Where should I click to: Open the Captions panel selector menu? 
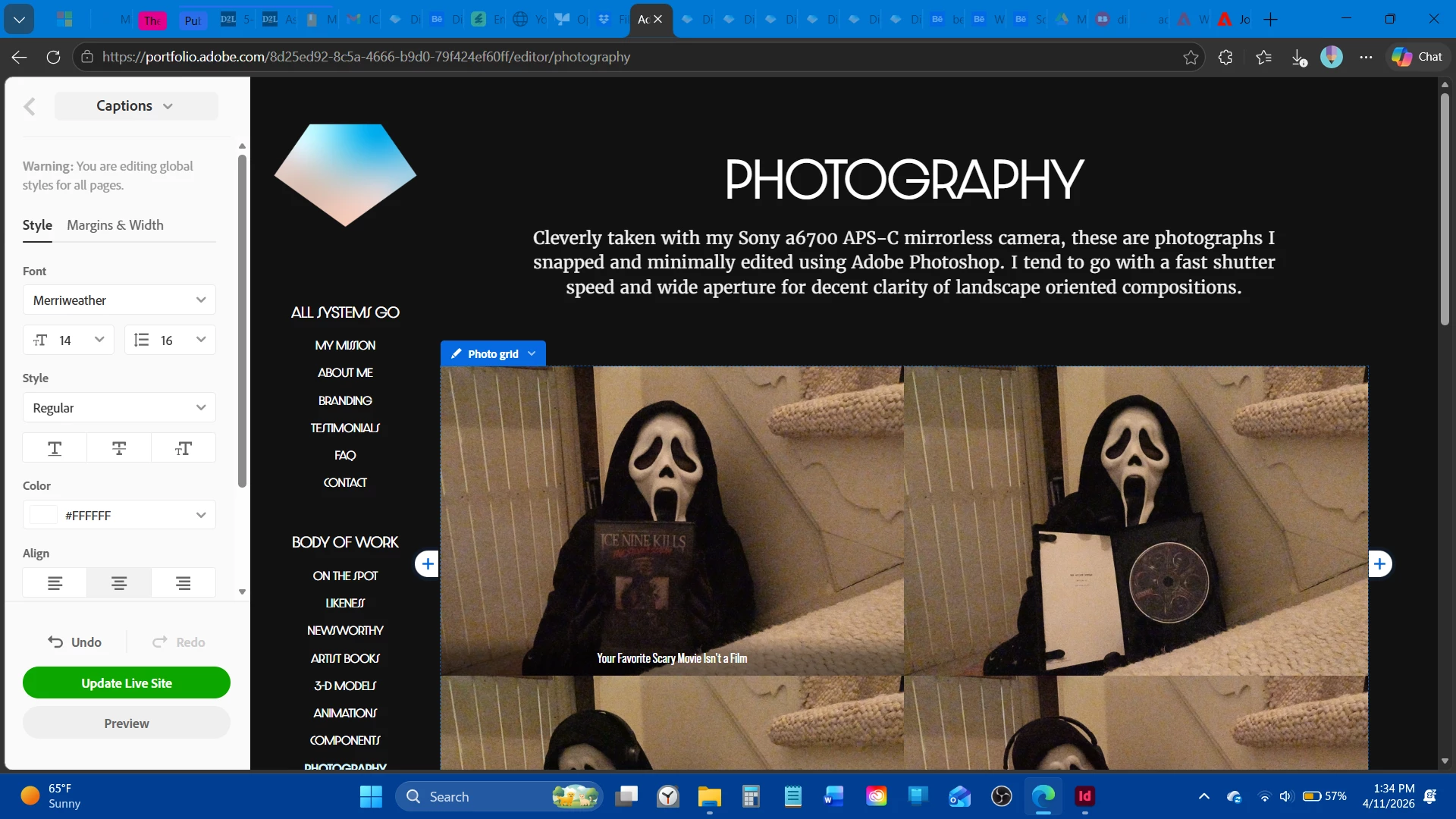click(136, 106)
